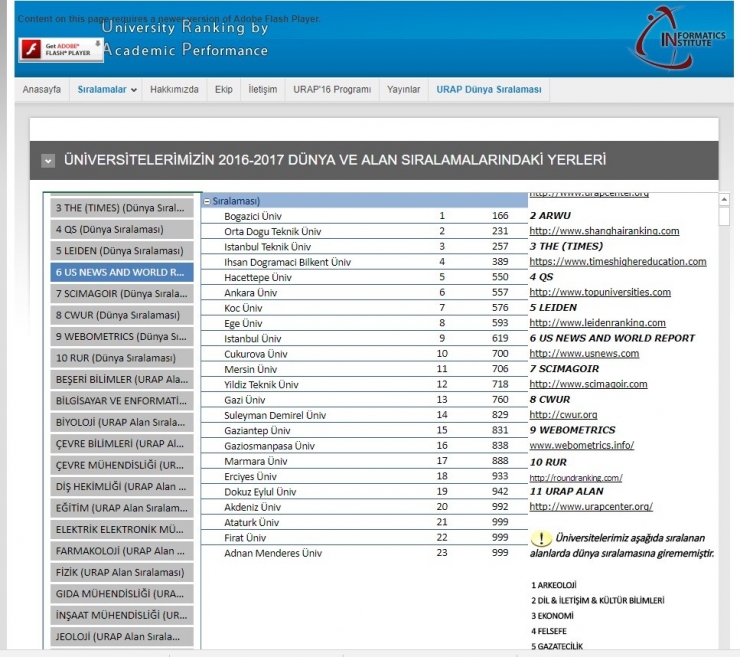The image size is (740, 657).
Task: Open the URAP'16 Programı menu item
Action: [x=332, y=89]
